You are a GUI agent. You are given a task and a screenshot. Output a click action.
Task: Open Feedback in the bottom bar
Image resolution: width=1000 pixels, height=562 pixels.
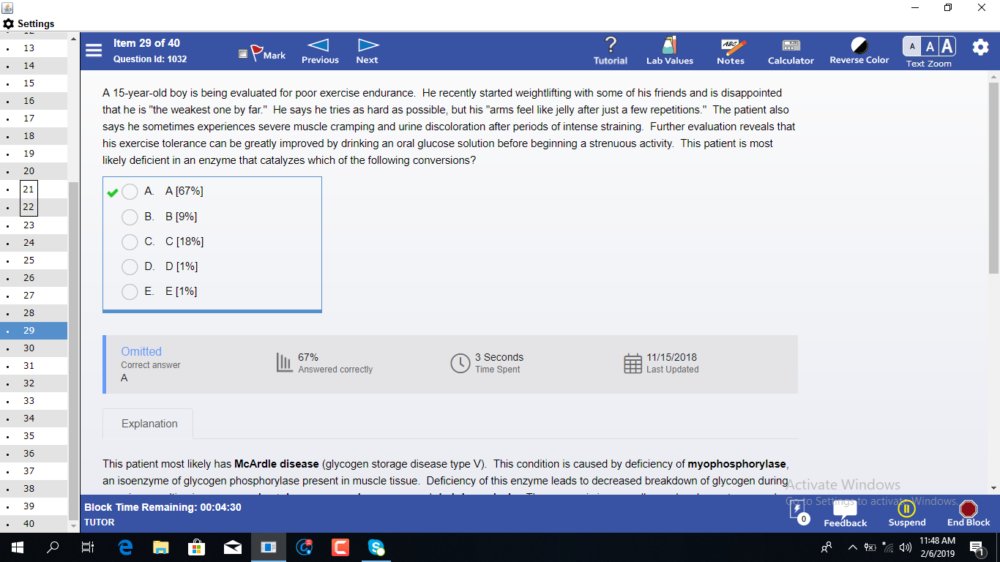coord(845,514)
